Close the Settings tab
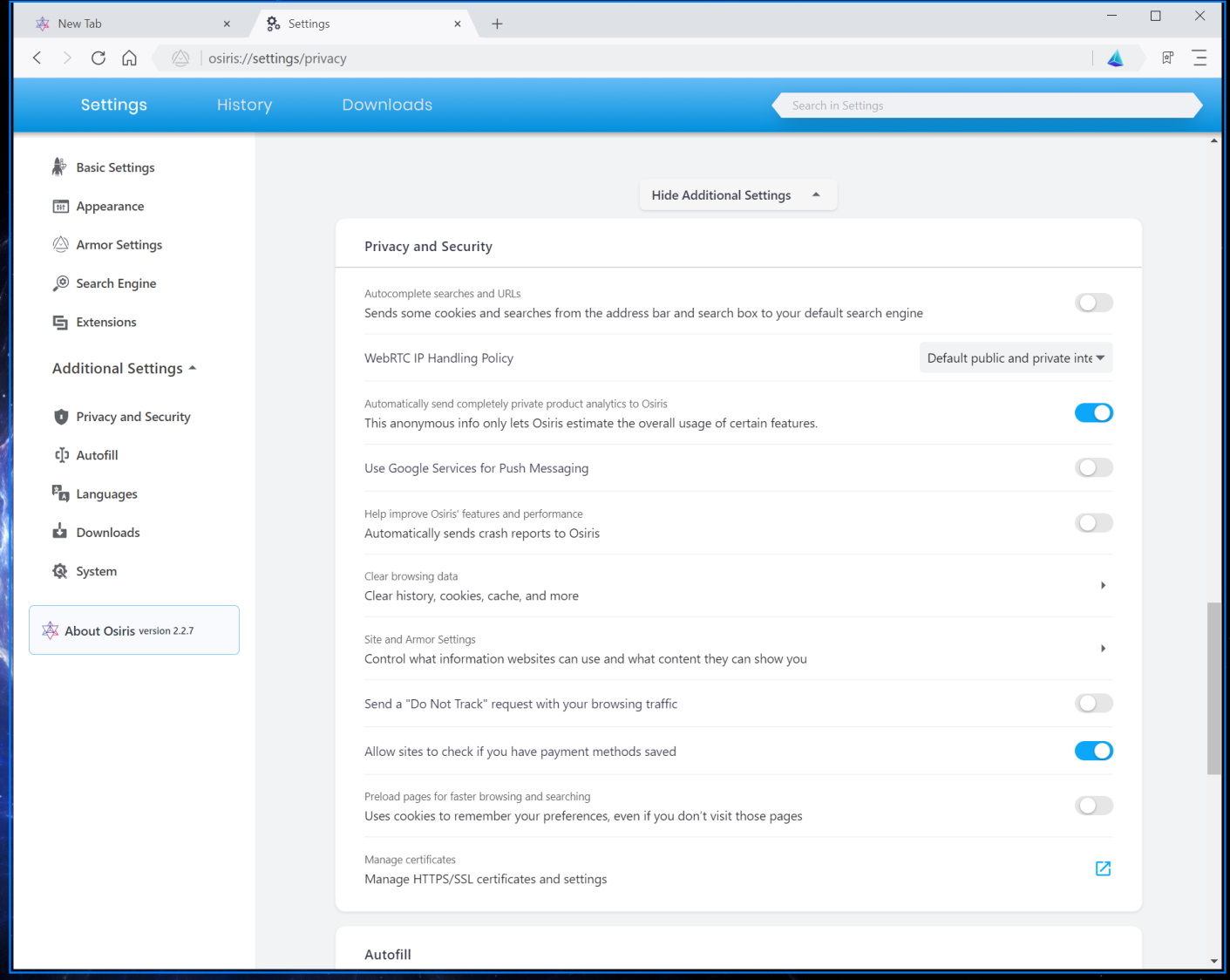Screen dimensions: 1230x980 click(x=458, y=24)
